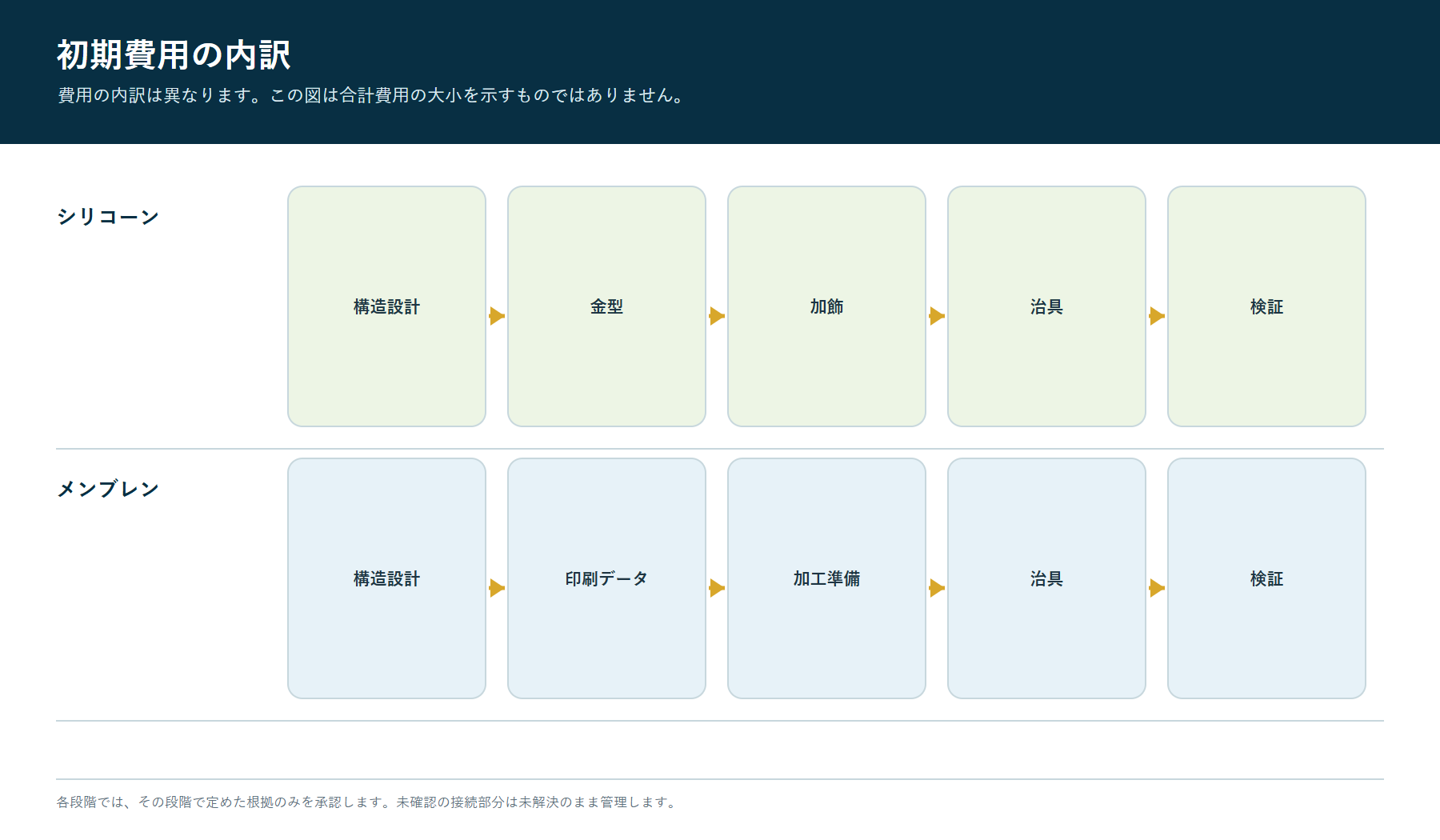
Task: Click the arrow between シリコーン 治具 and 検証
Action: 1157,316
